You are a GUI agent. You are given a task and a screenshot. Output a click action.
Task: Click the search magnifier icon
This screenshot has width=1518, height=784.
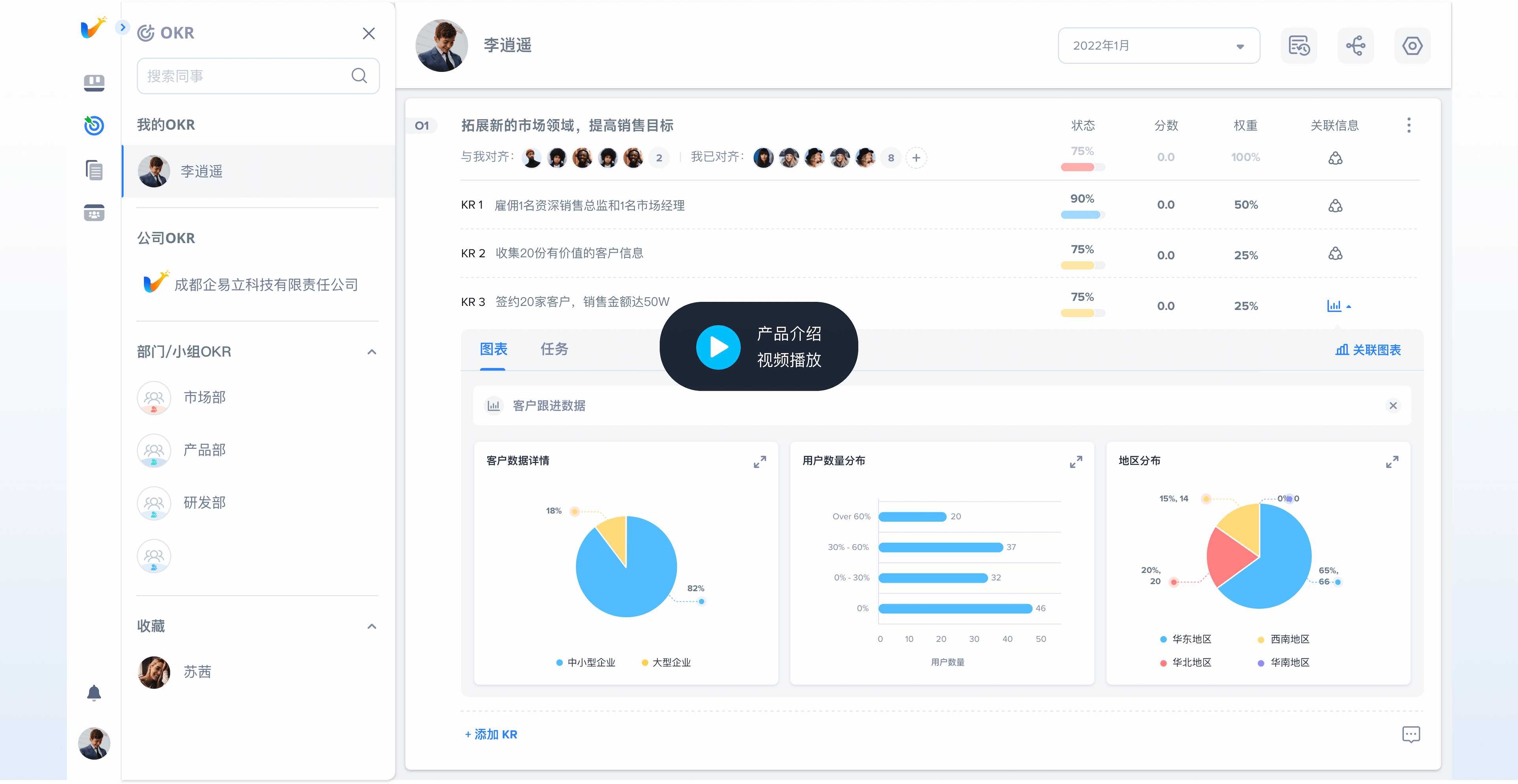tap(359, 76)
